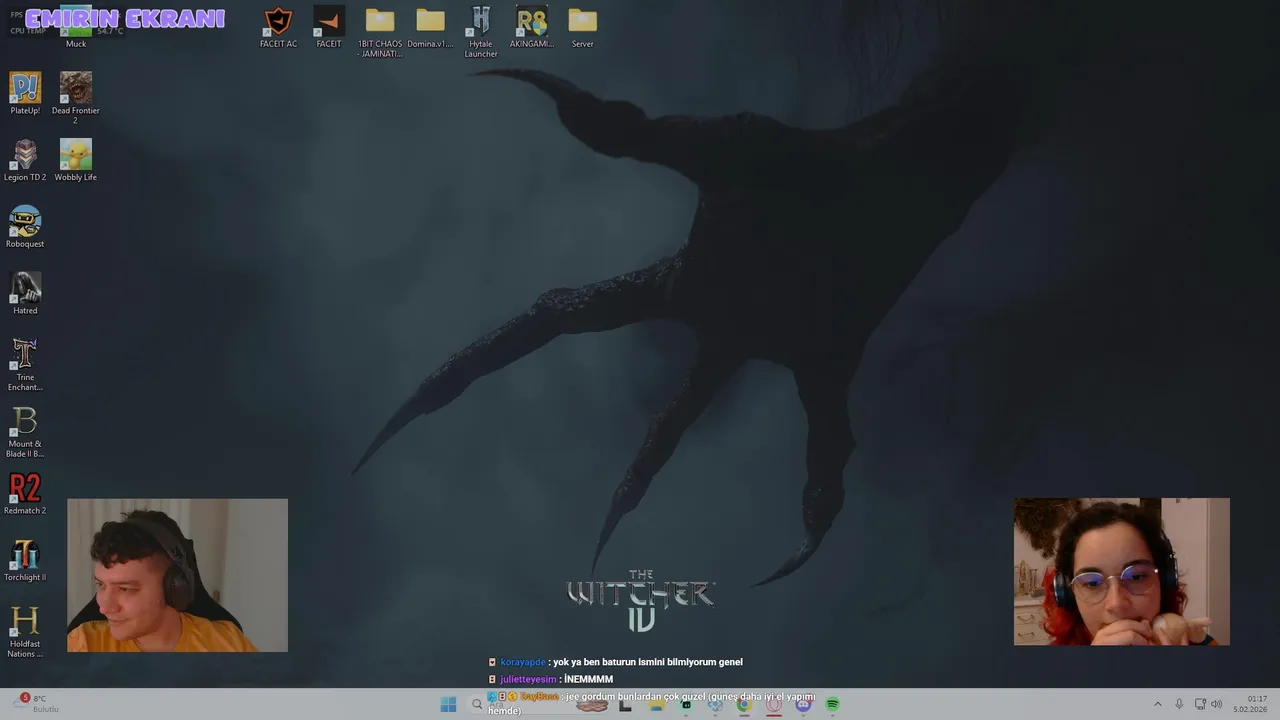1280x720 pixels.
Task: Click the FACEIT desktop icon
Action: 329,27
